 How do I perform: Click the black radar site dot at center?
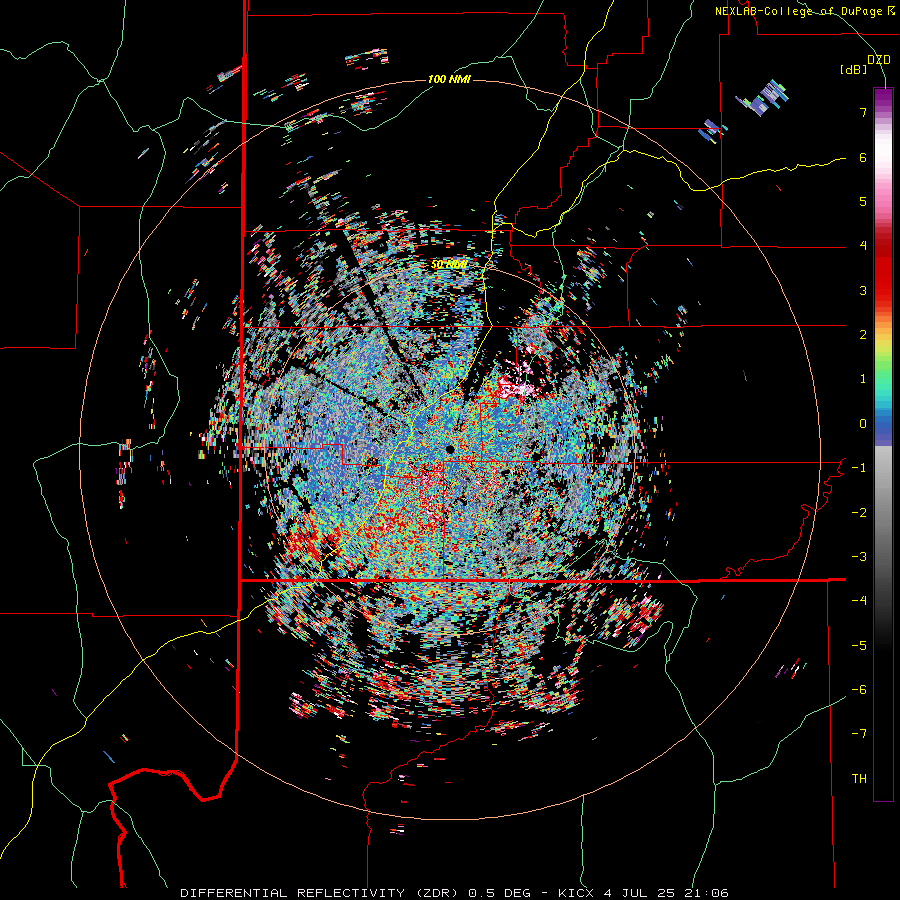(x=450, y=449)
